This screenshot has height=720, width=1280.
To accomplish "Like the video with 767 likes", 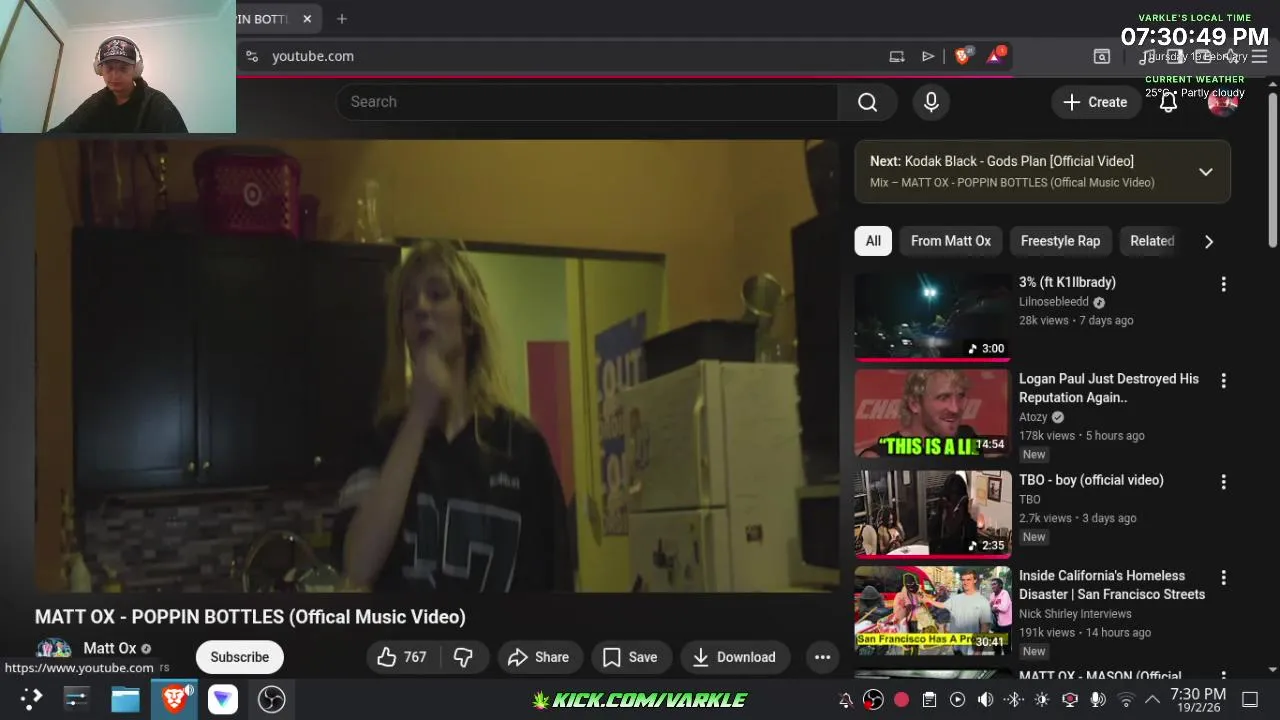I will click(402, 657).
